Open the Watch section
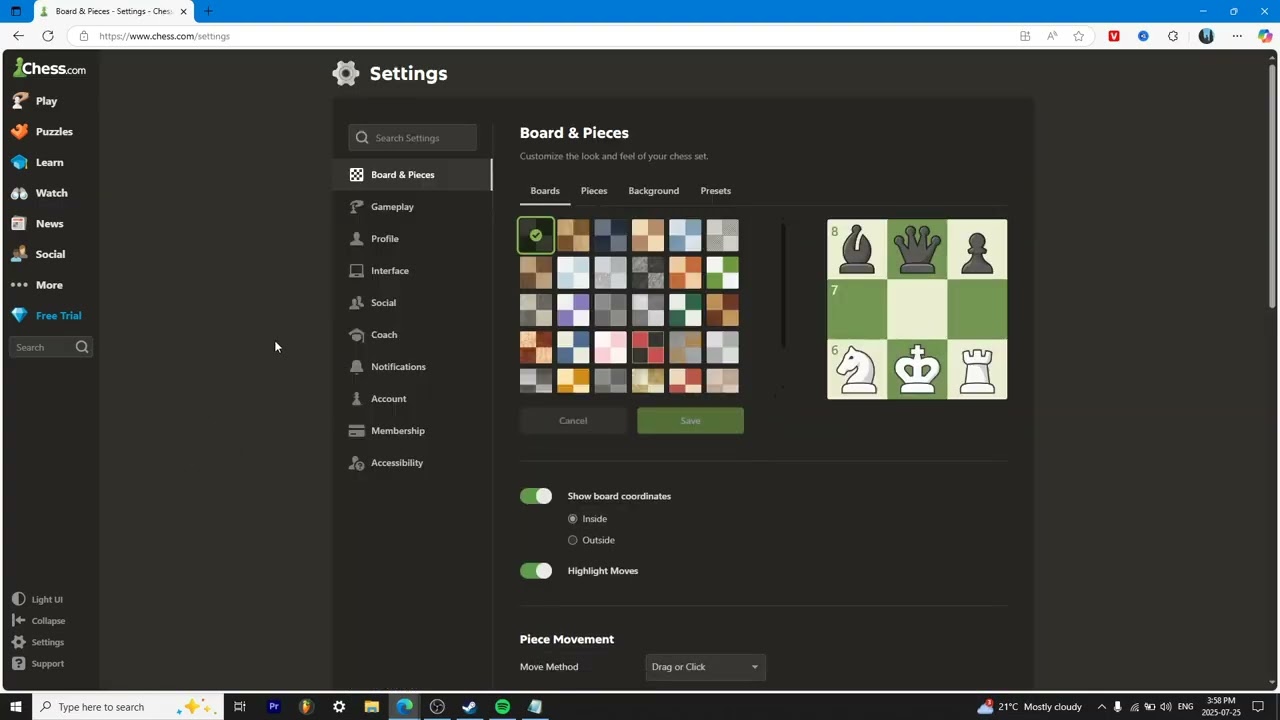The image size is (1280, 720). tap(40, 193)
